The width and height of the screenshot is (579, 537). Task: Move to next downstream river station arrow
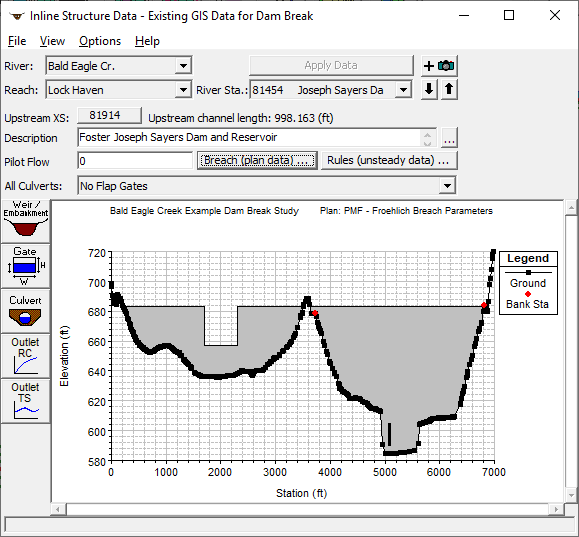[x=429, y=89]
